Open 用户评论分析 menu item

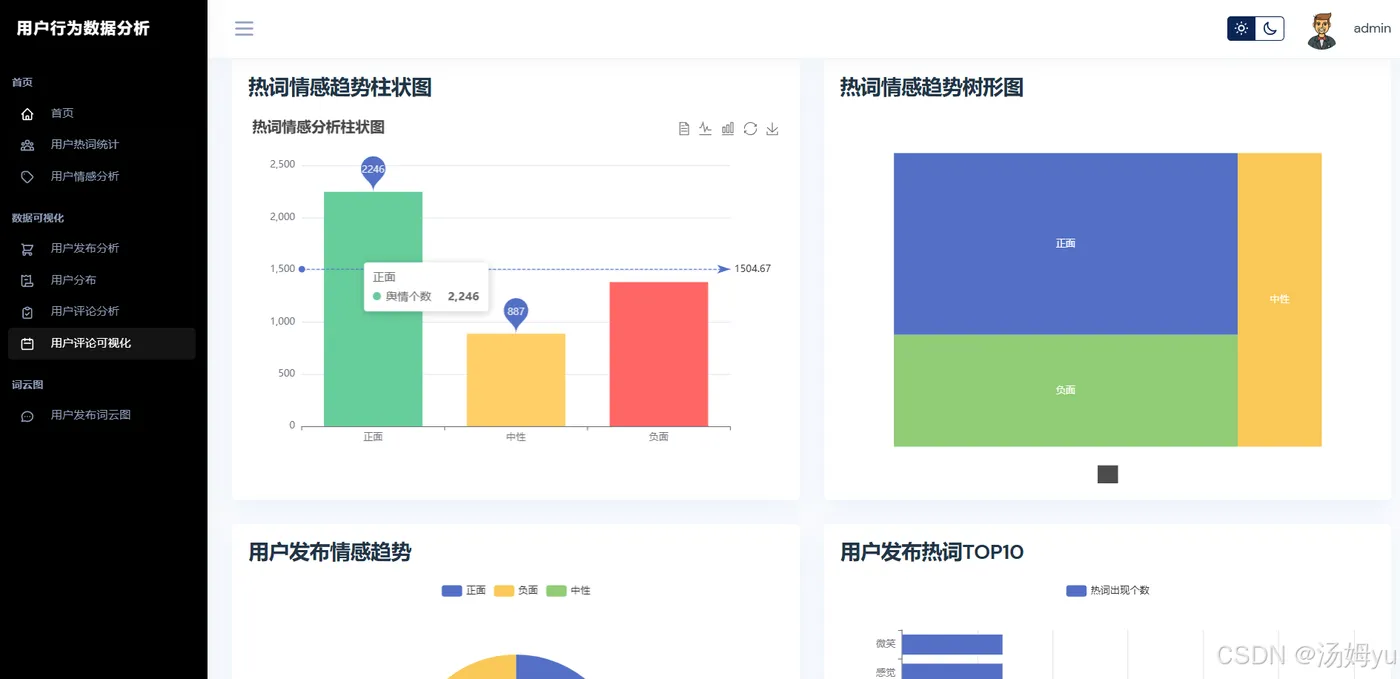pos(101,311)
